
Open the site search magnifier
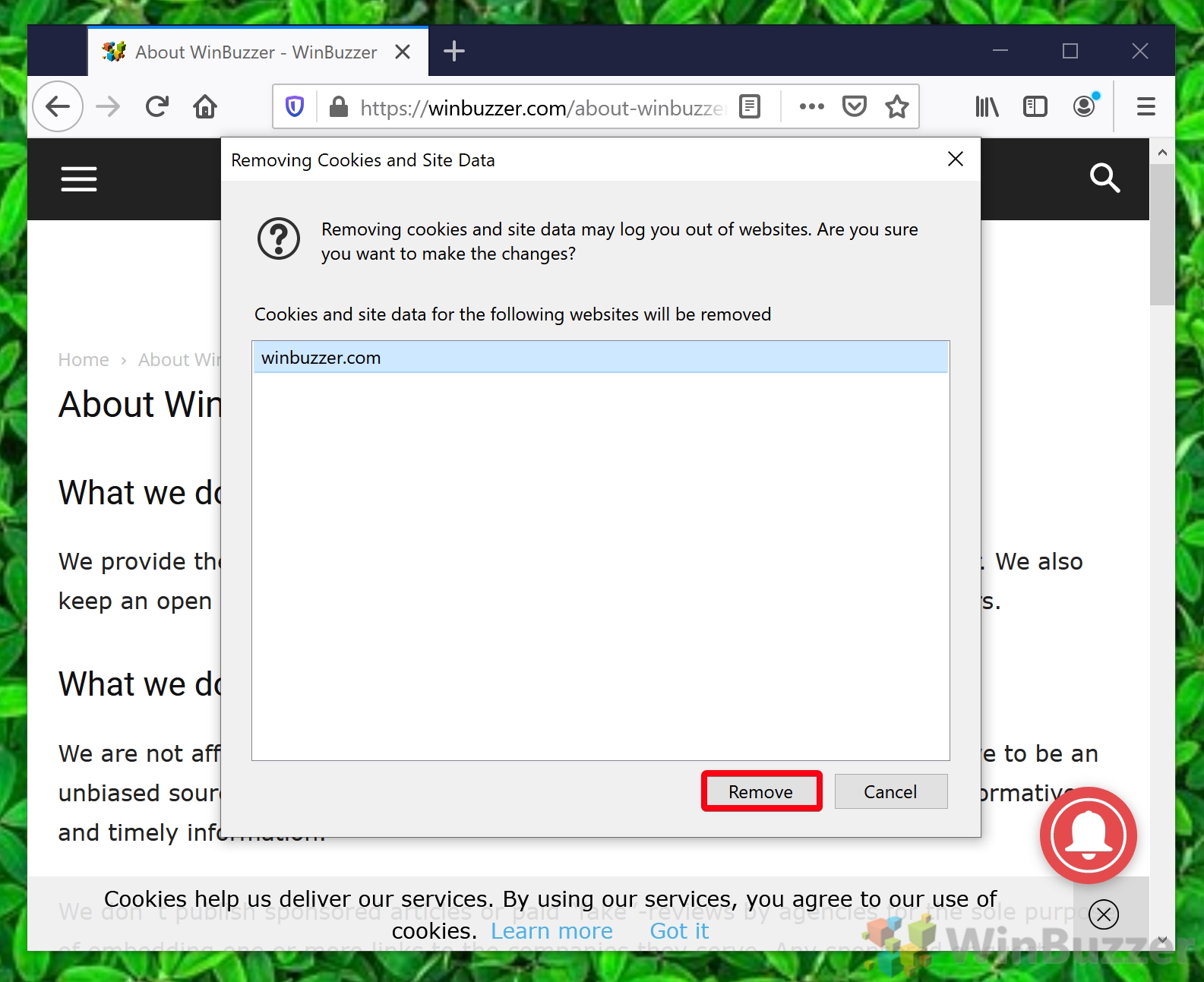(1104, 178)
